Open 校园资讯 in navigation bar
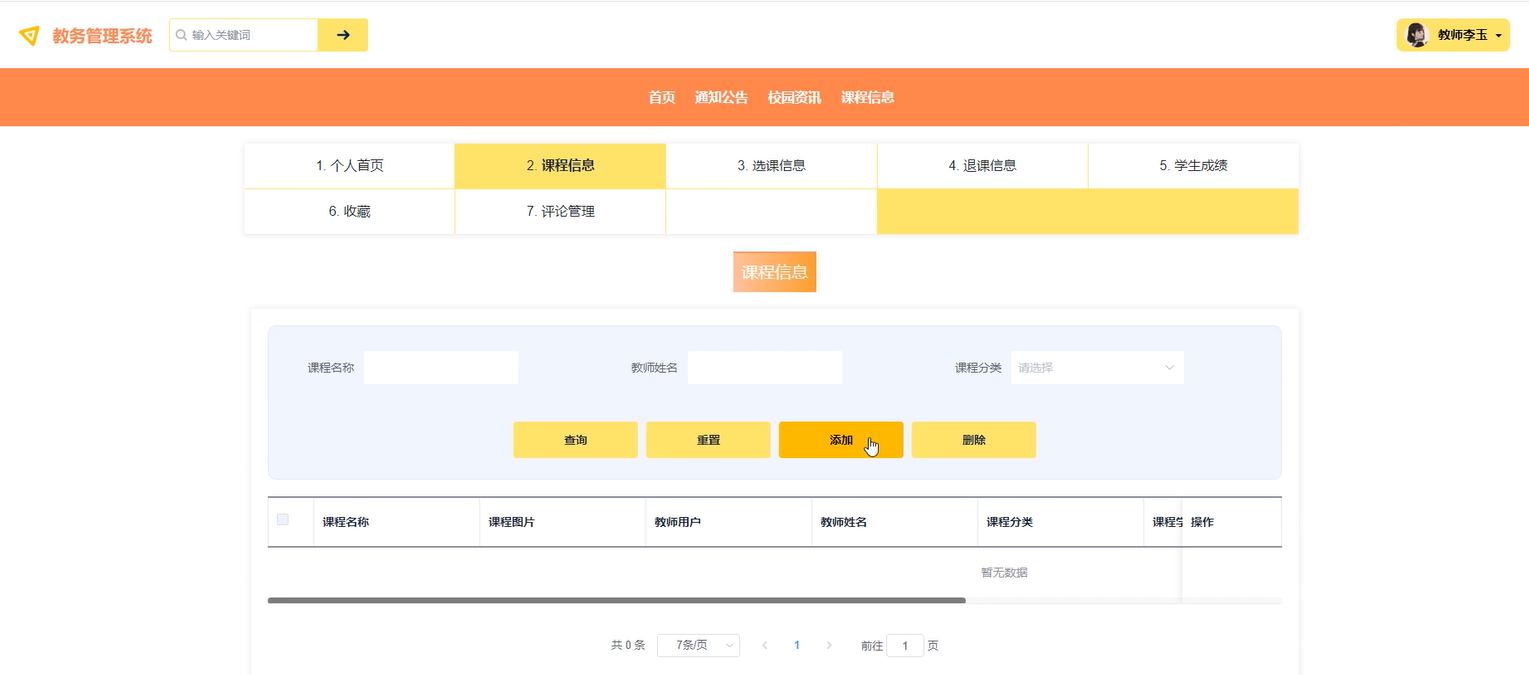1529x675 pixels. 794,97
